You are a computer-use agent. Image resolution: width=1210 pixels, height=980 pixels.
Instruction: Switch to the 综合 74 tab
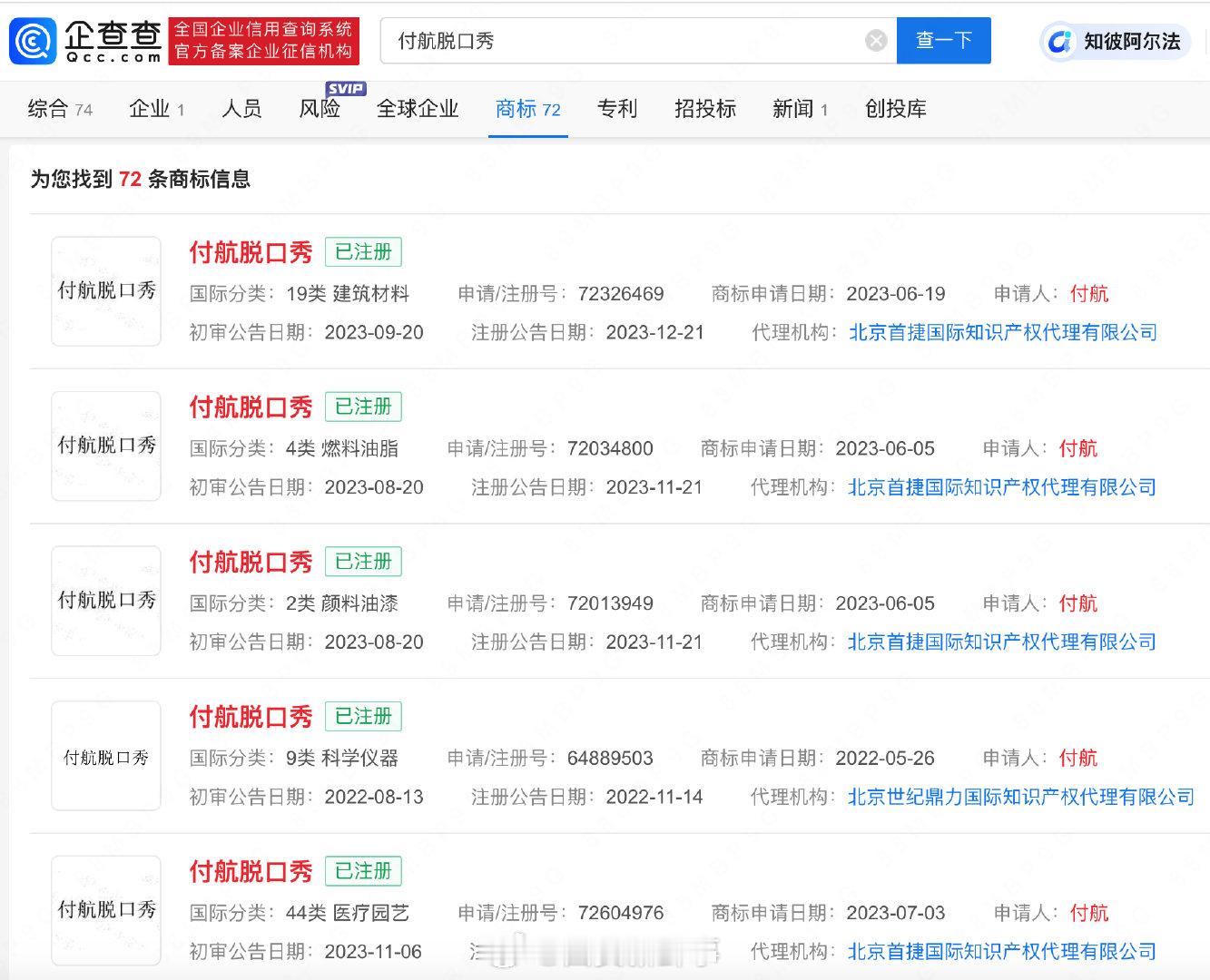coord(60,109)
